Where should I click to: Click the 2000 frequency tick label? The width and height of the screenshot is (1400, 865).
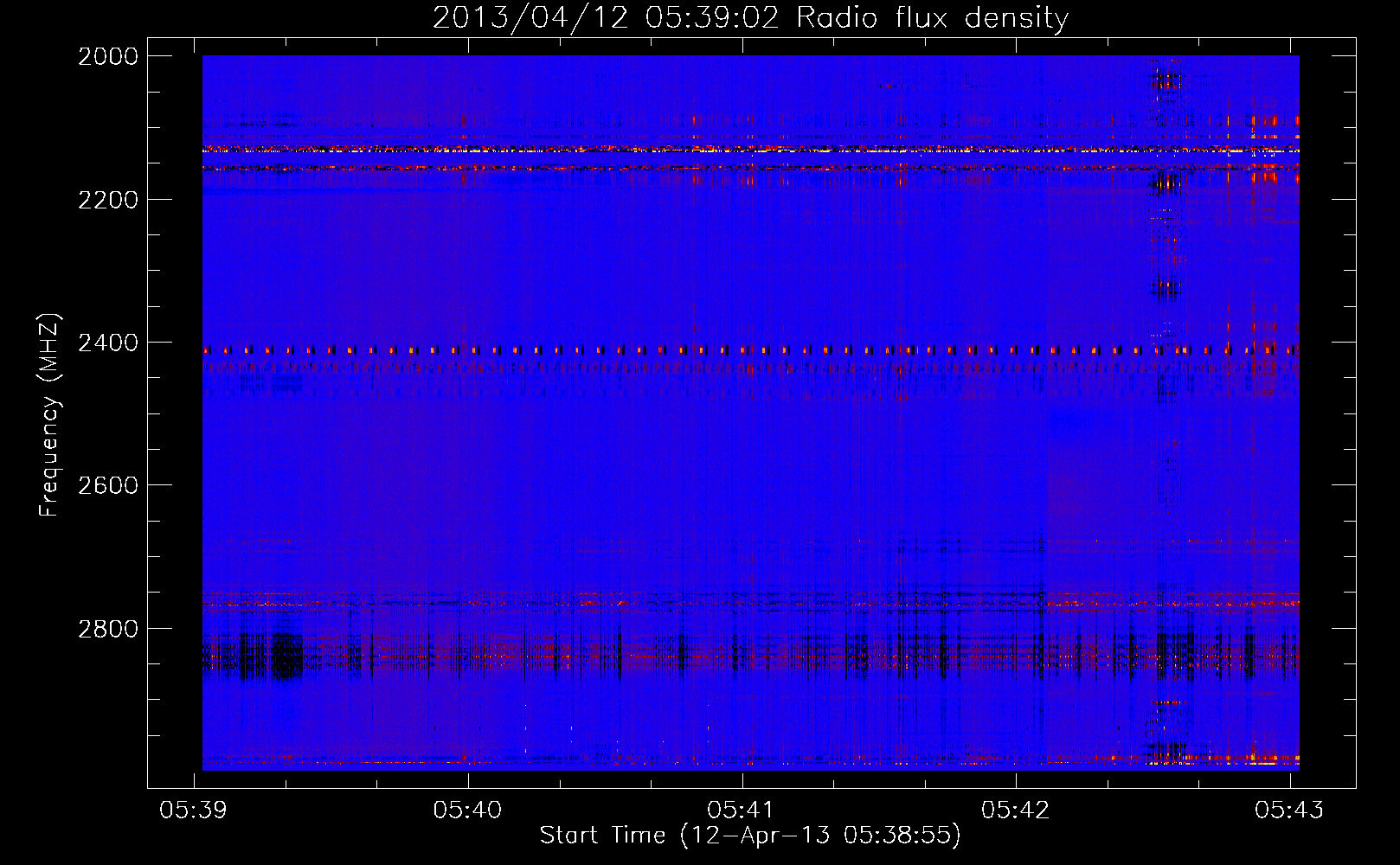[108, 56]
